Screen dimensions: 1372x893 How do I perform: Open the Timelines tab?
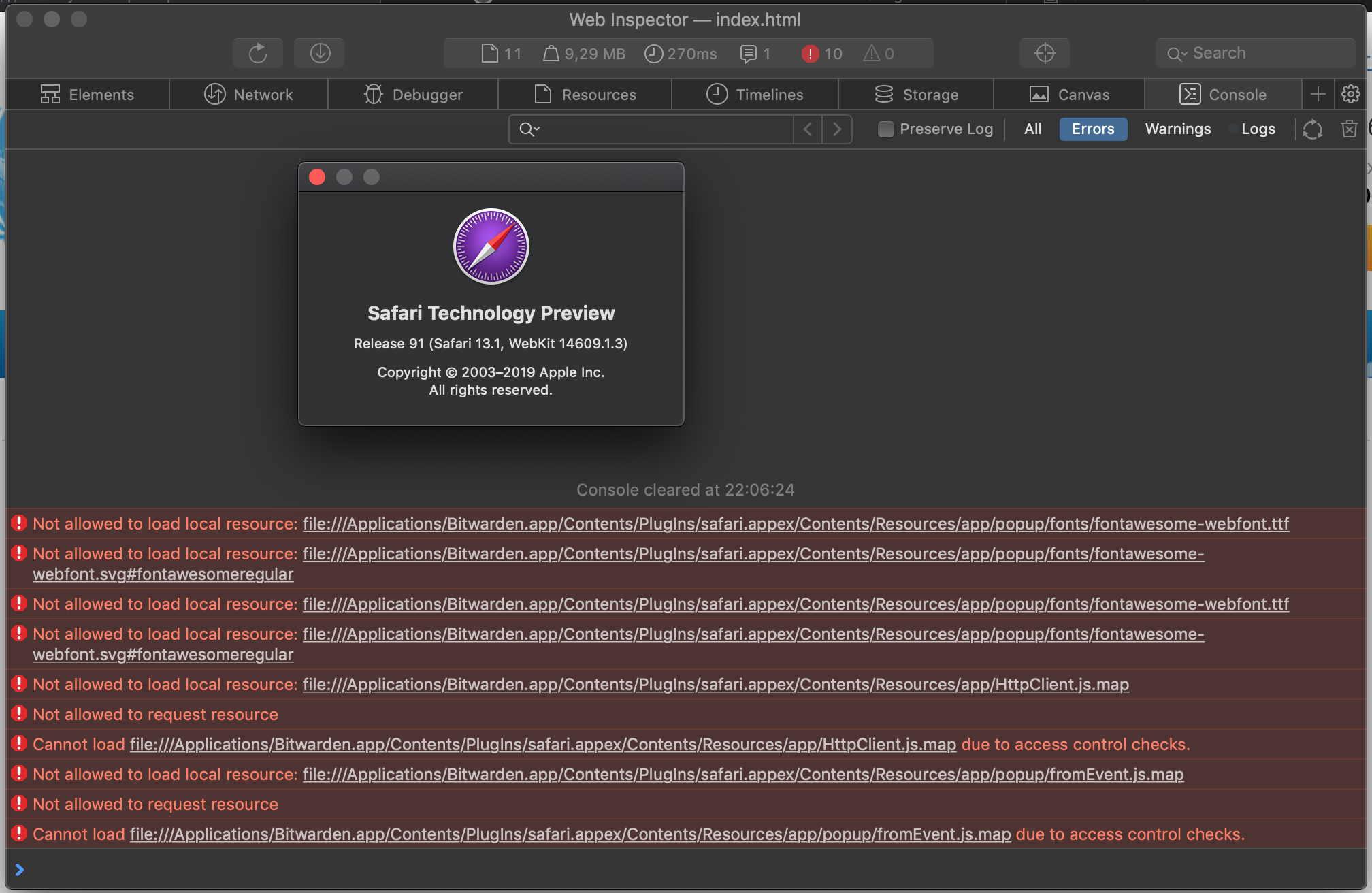tap(755, 95)
